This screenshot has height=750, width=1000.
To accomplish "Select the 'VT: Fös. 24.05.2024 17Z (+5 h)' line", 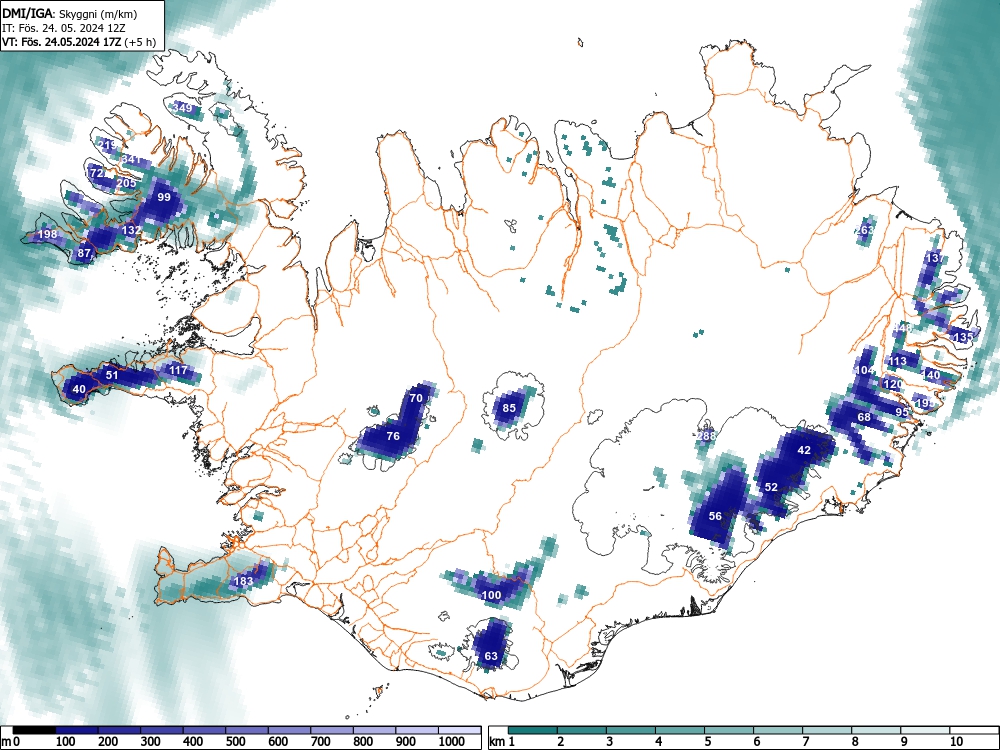I will [79, 42].
